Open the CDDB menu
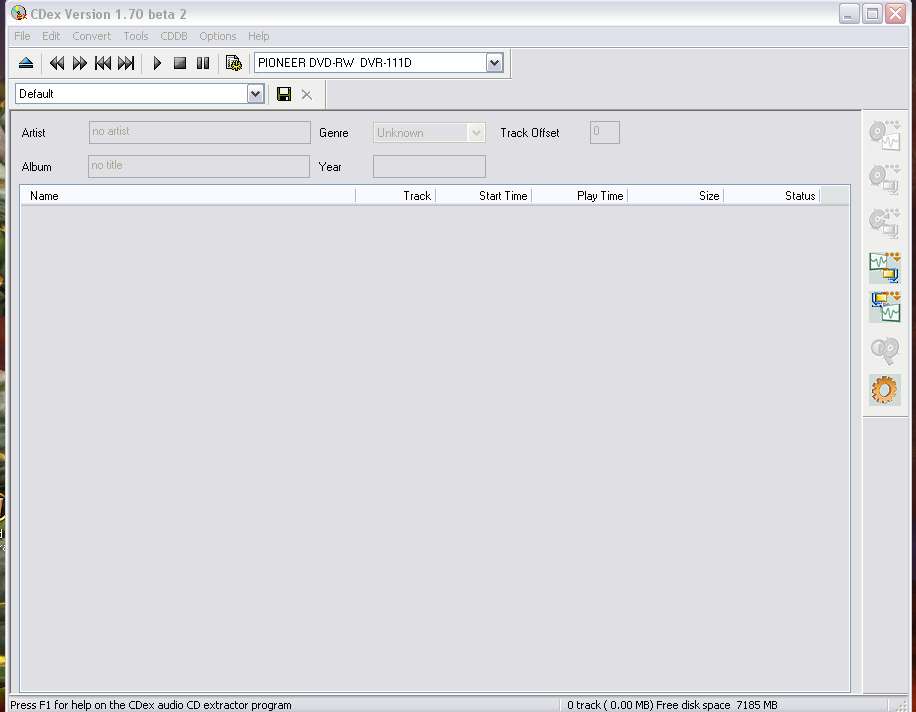Image resolution: width=916 pixels, height=712 pixels. tap(174, 36)
